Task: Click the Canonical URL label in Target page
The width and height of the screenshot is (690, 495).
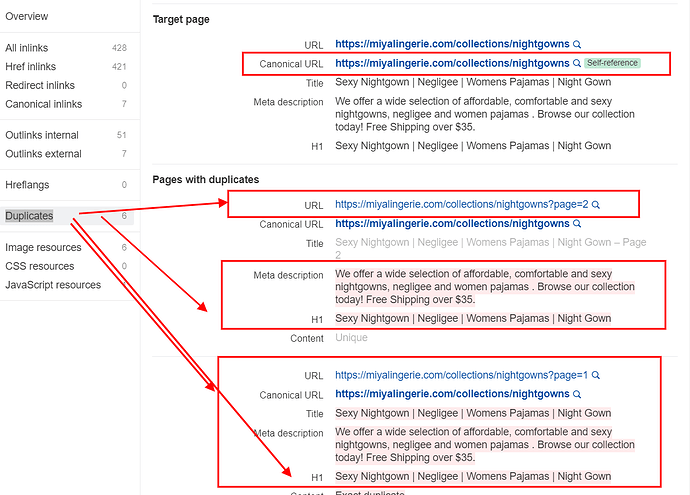Action: click(291, 64)
